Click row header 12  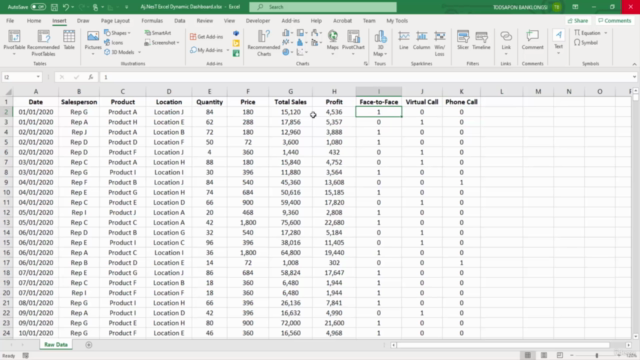[6, 213]
